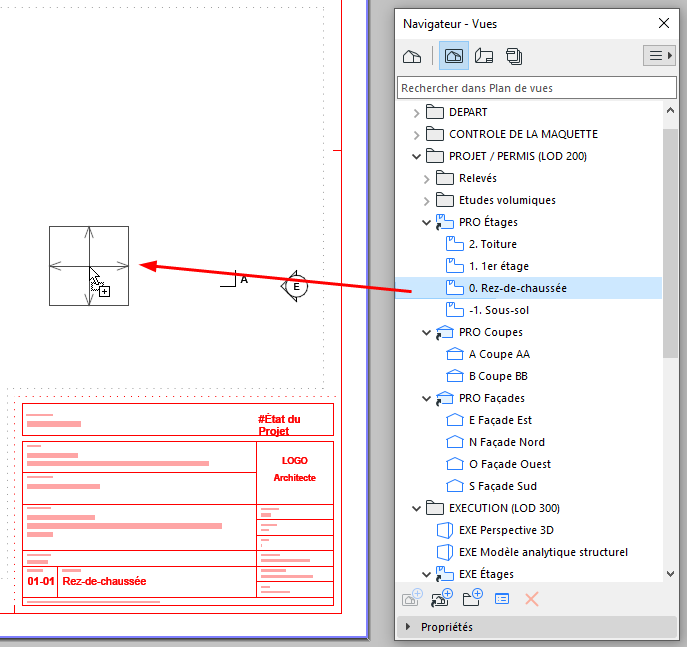Expand the Relevés folder
687x647 pixels.
[426, 179]
